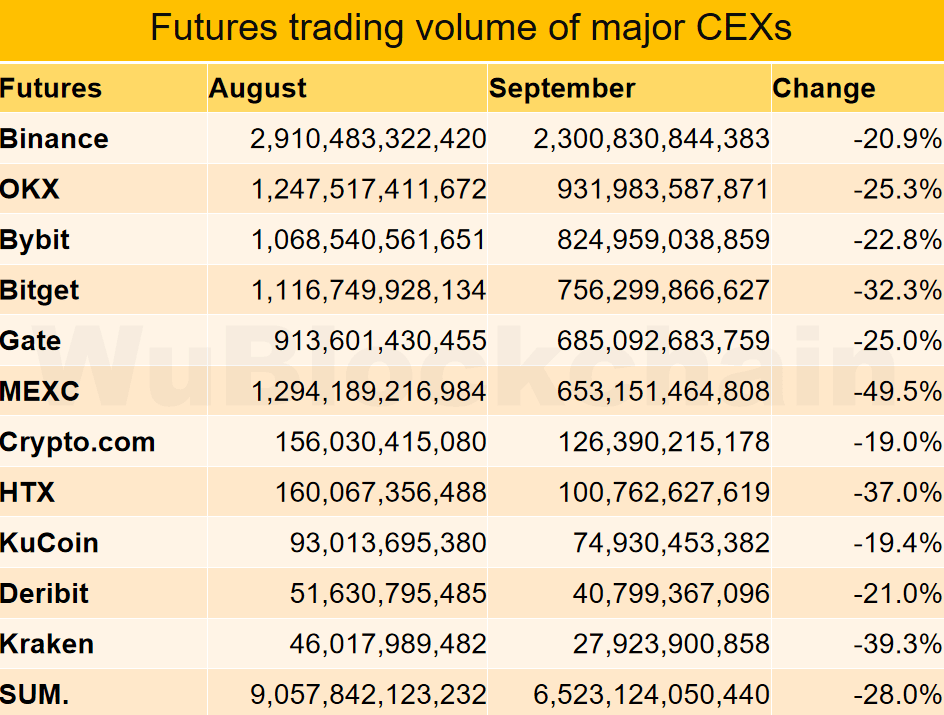The height and width of the screenshot is (715, 944).
Task: Select the September column header
Action: [x=562, y=88]
